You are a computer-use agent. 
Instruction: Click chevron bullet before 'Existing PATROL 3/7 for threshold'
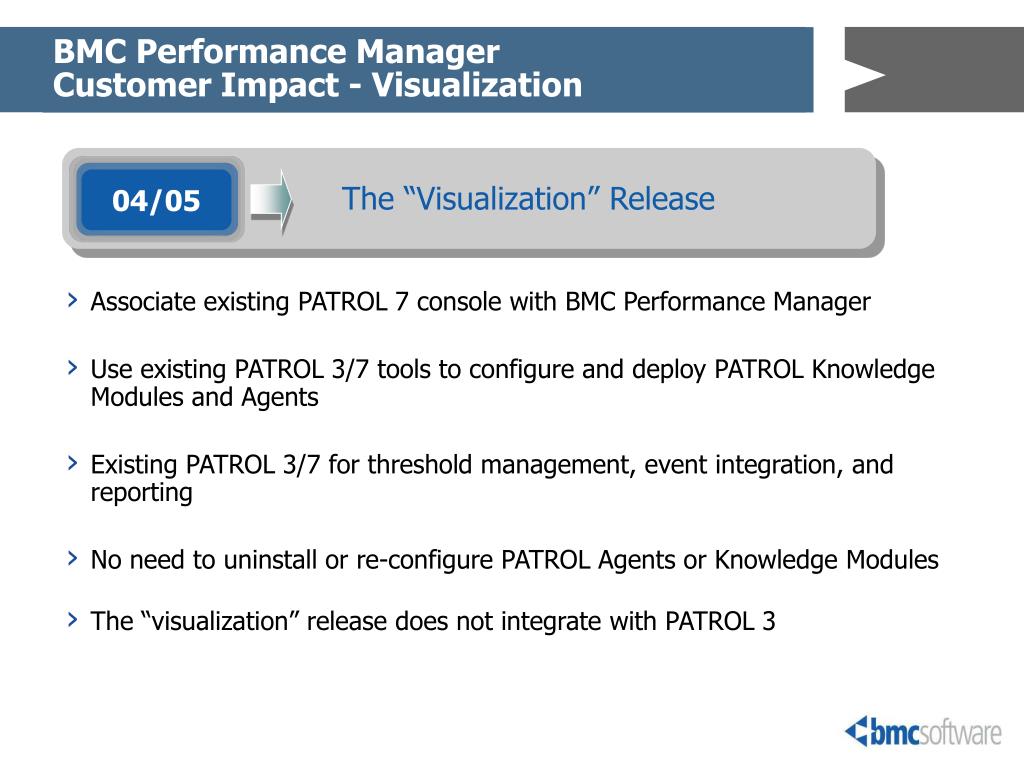[72, 463]
